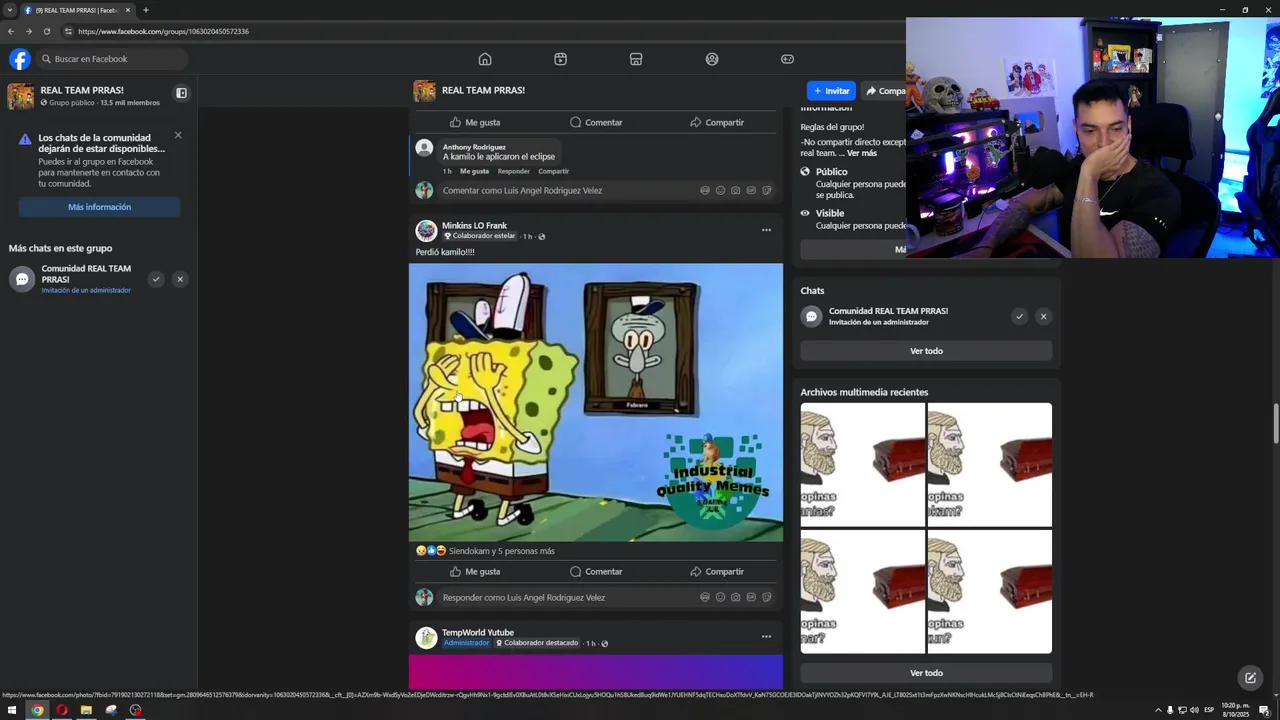
Task: Open top-left recent media thumbnail
Action: pos(862,464)
